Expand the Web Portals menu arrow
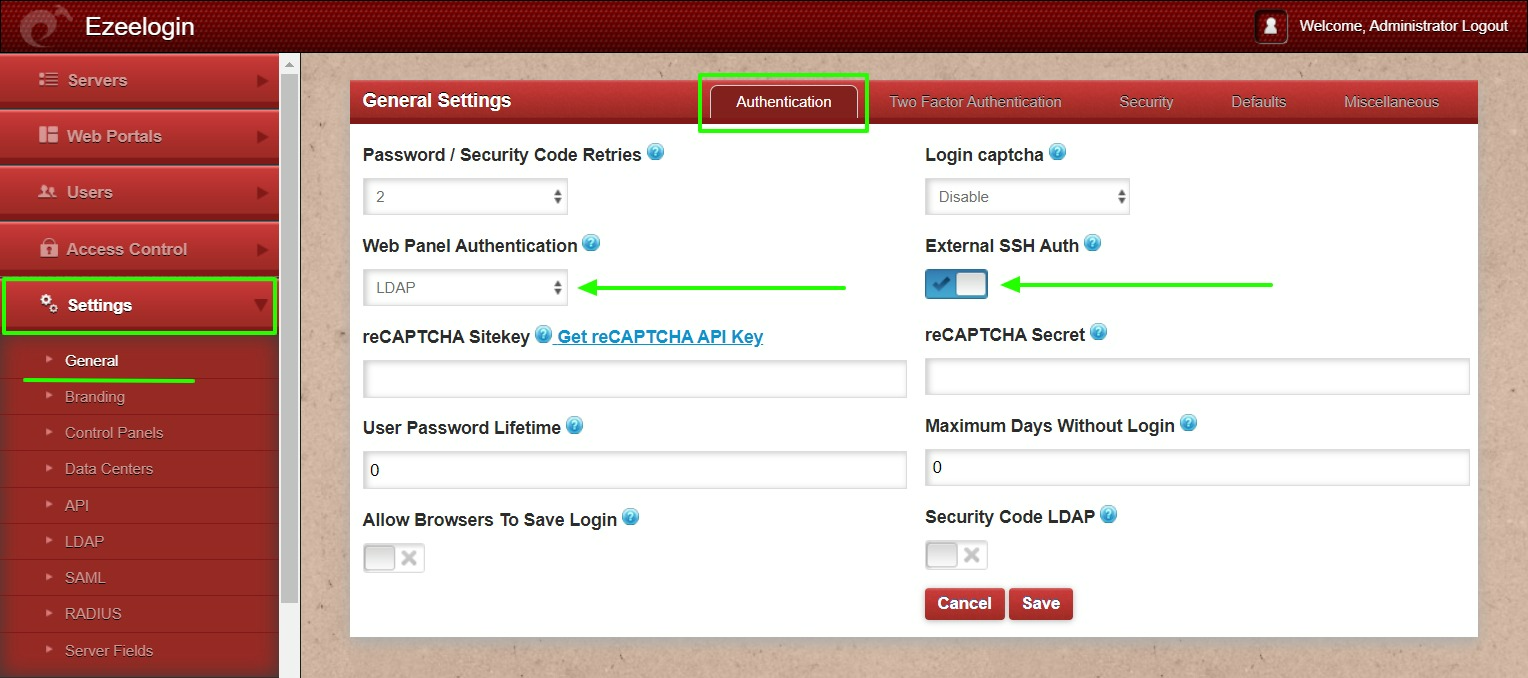Viewport: 1528px width, 678px height. (x=262, y=136)
